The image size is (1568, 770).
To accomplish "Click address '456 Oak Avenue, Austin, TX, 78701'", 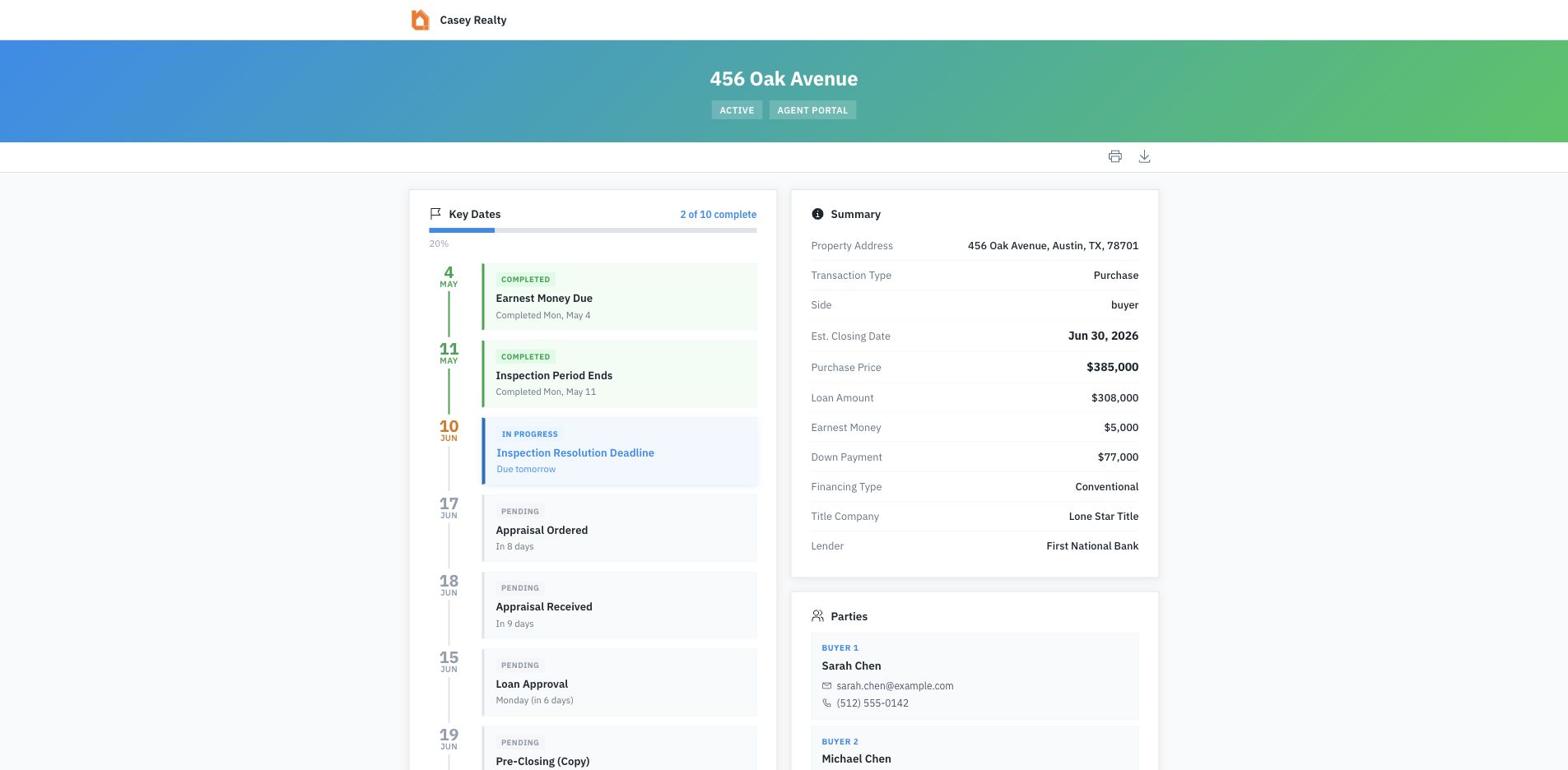I will (1053, 245).
